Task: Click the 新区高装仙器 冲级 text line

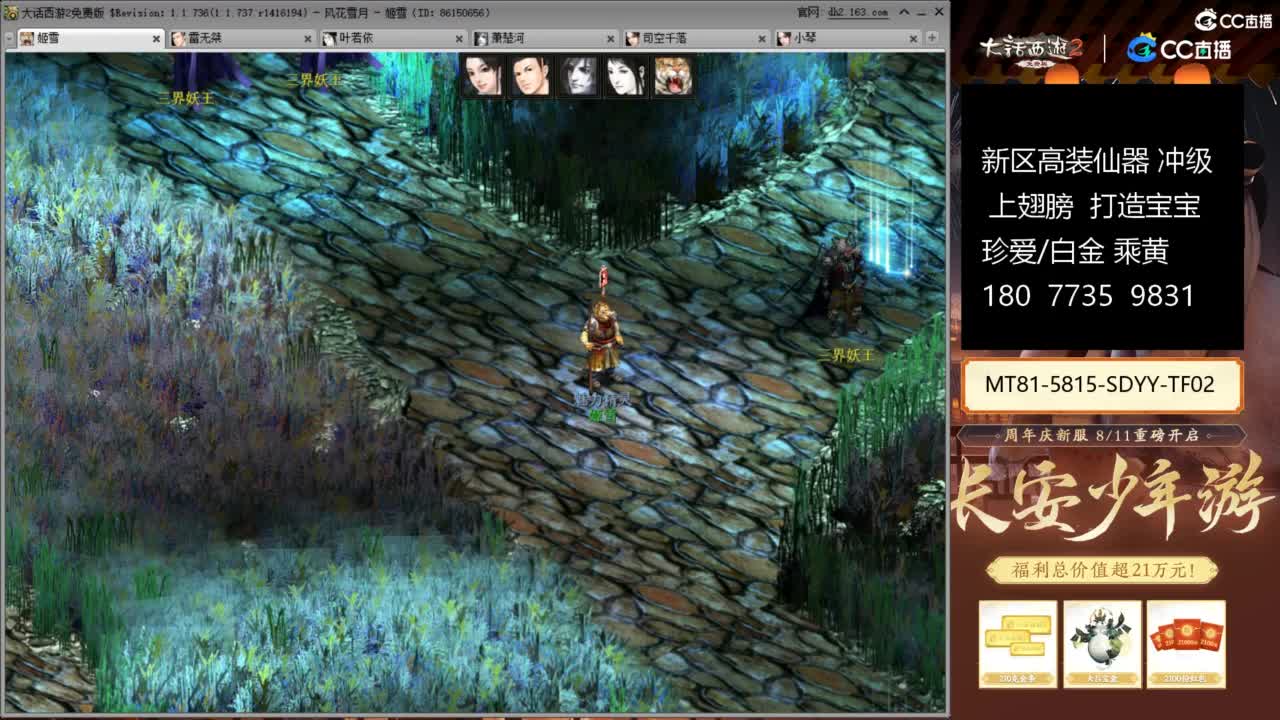Action: (x=1097, y=161)
